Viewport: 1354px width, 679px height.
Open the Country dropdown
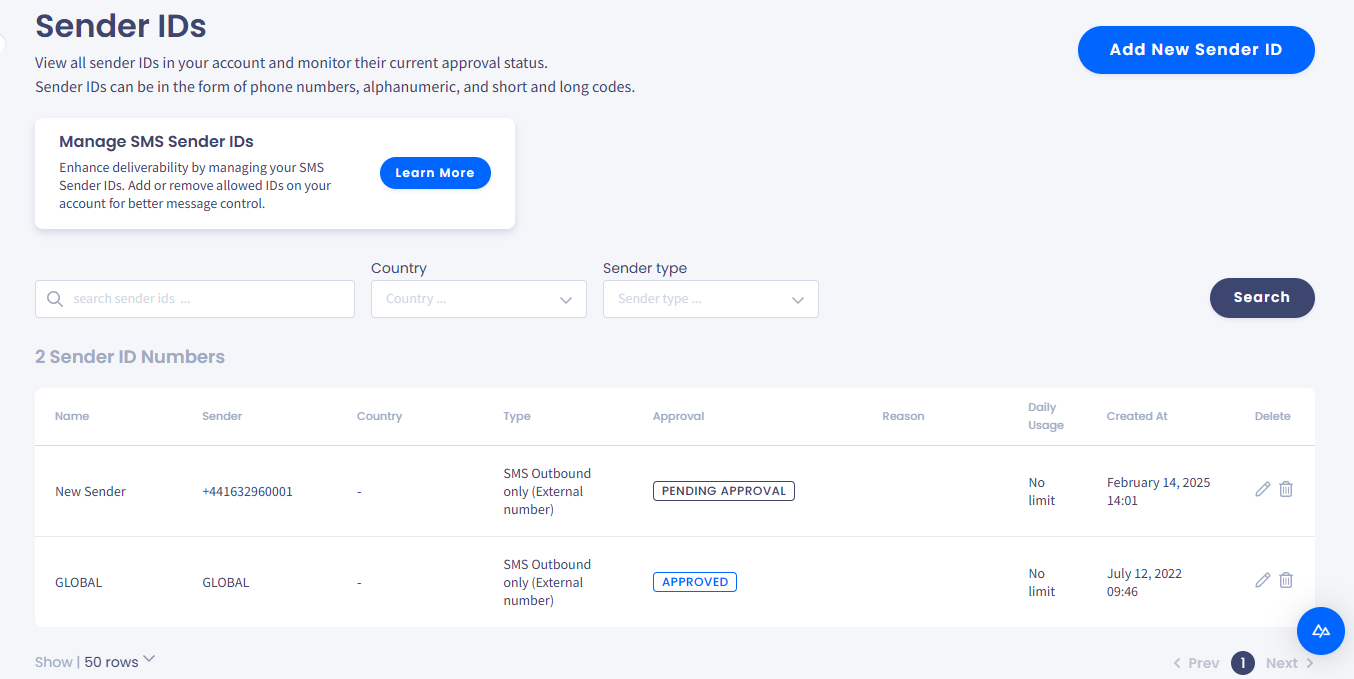point(478,299)
